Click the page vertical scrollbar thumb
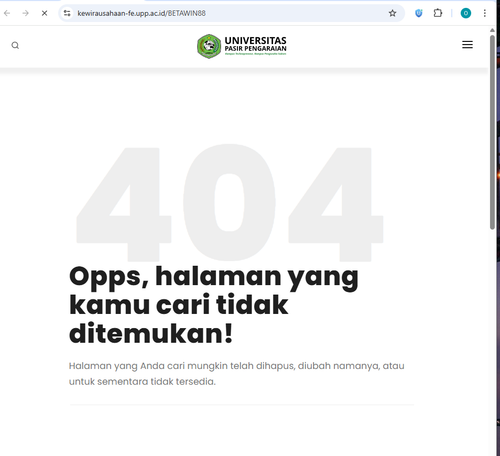Screen dimensions: 500x456 492,132
